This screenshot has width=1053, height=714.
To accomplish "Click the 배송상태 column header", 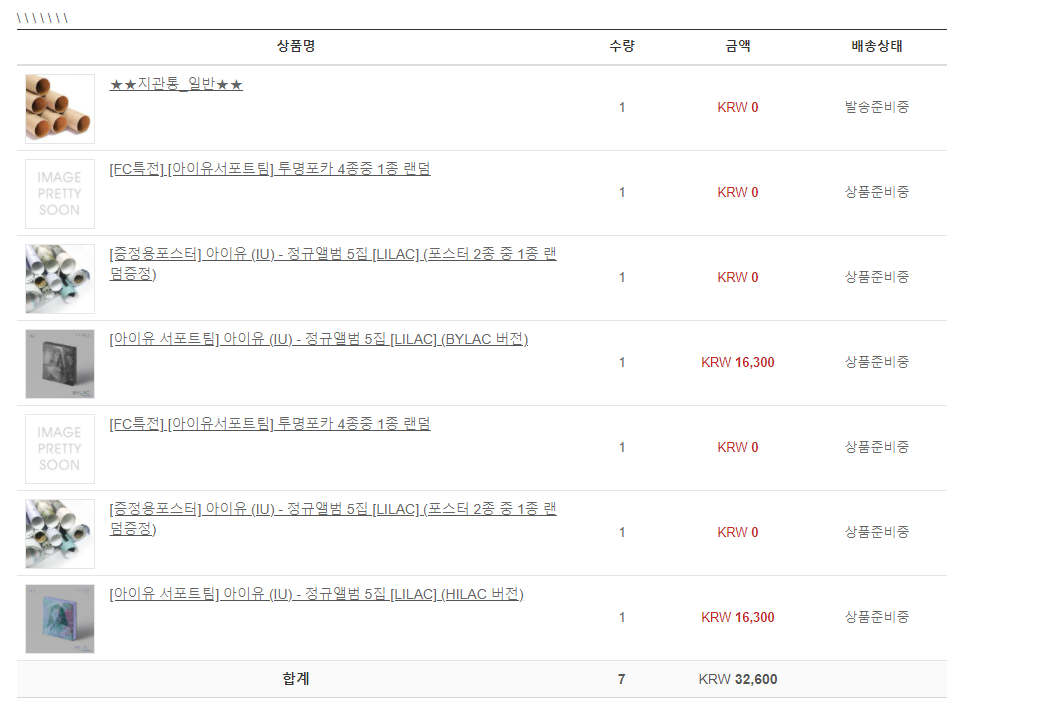I will point(877,46).
